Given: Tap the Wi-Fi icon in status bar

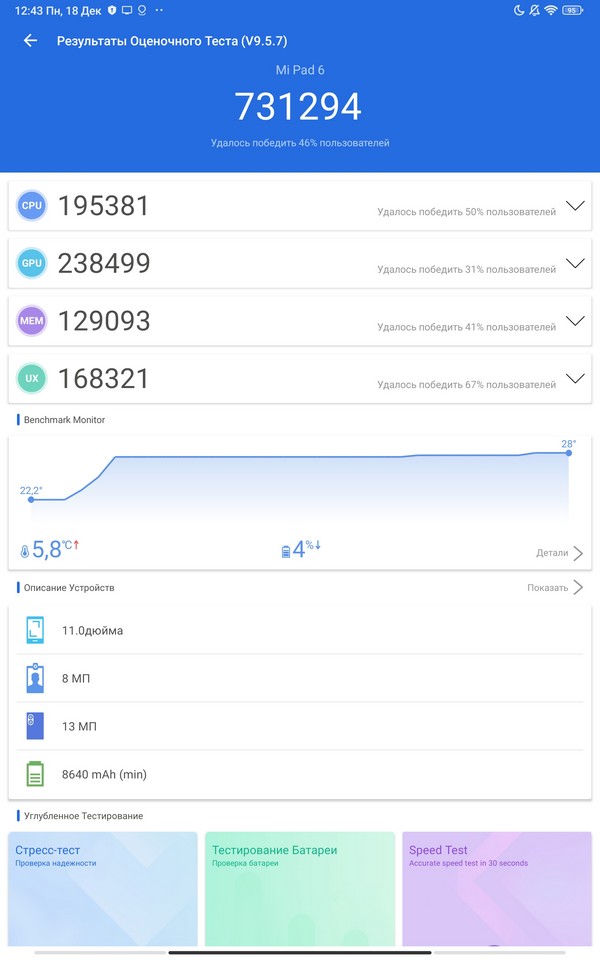Looking at the screenshot, I should (550, 10).
